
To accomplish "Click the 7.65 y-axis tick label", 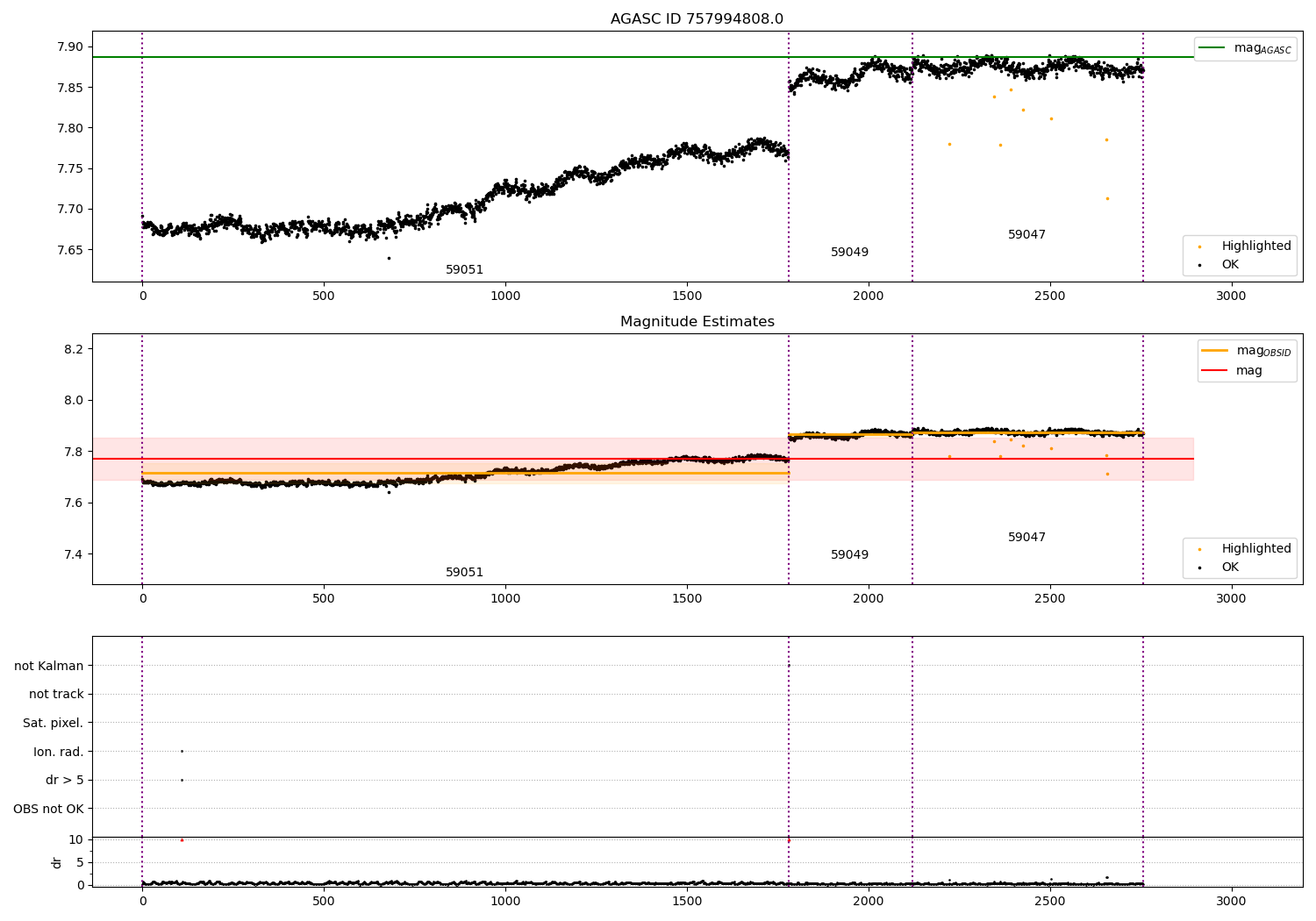I will point(70,250).
